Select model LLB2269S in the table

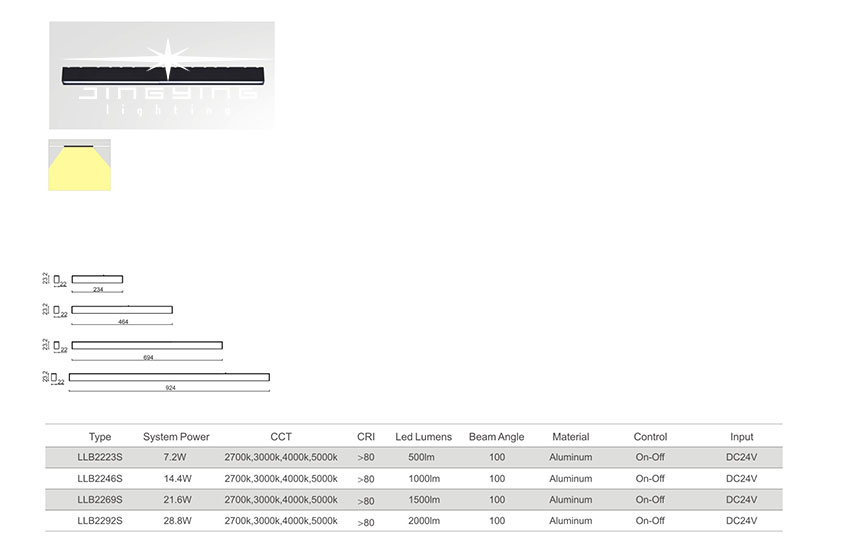coord(100,500)
